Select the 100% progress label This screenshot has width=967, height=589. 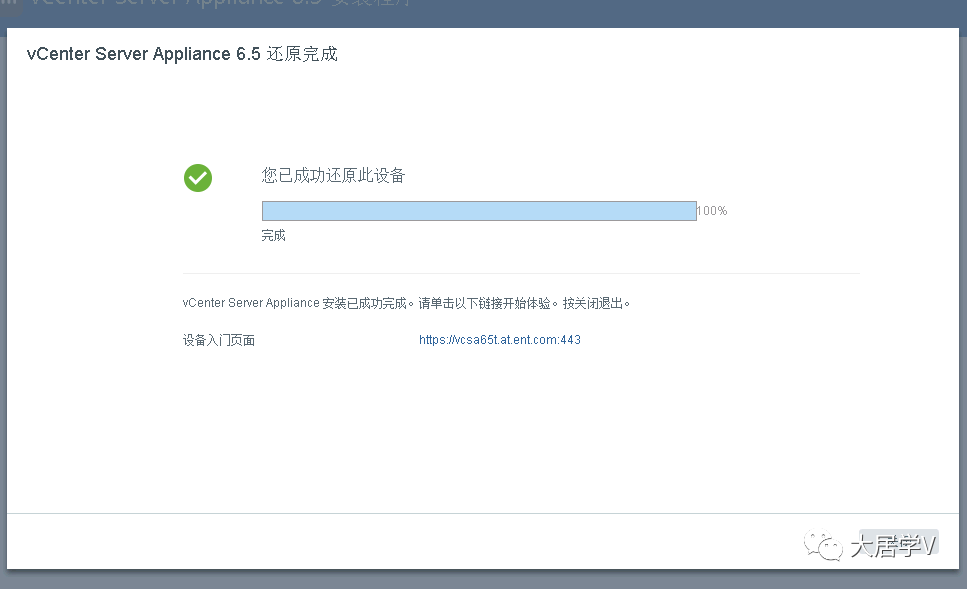click(712, 211)
